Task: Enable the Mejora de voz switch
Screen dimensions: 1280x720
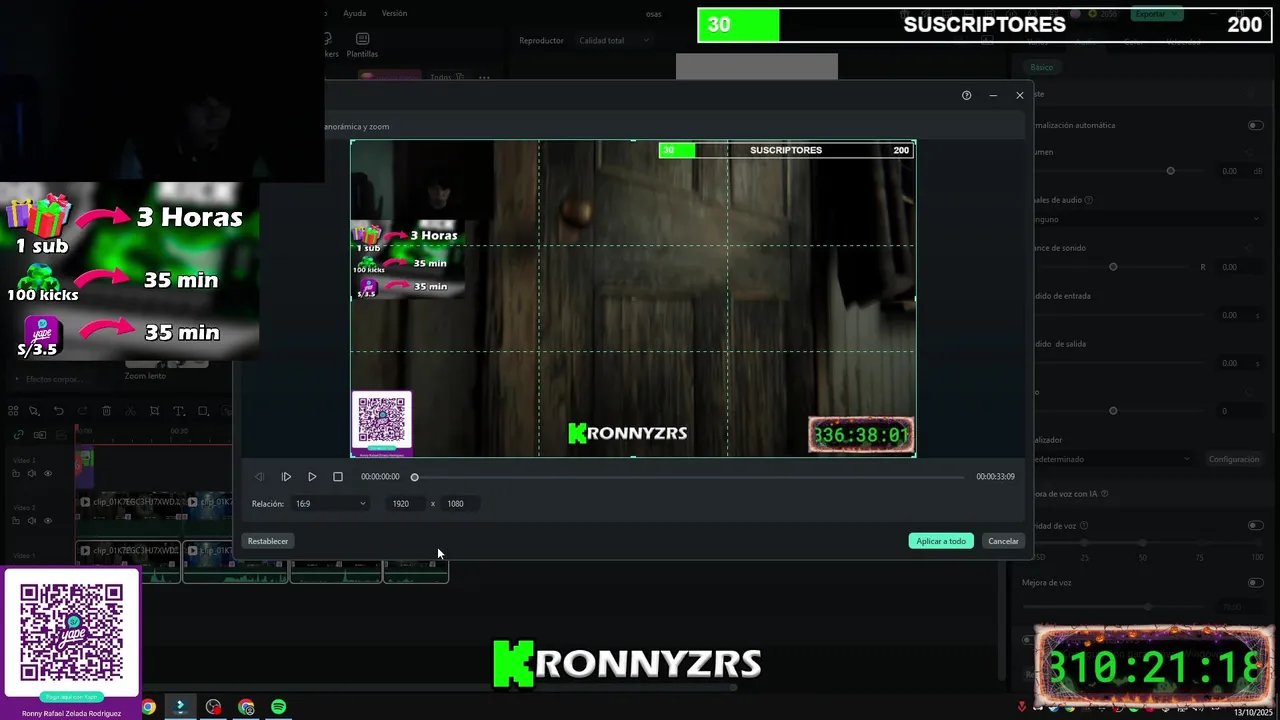Action: click(1255, 582)
